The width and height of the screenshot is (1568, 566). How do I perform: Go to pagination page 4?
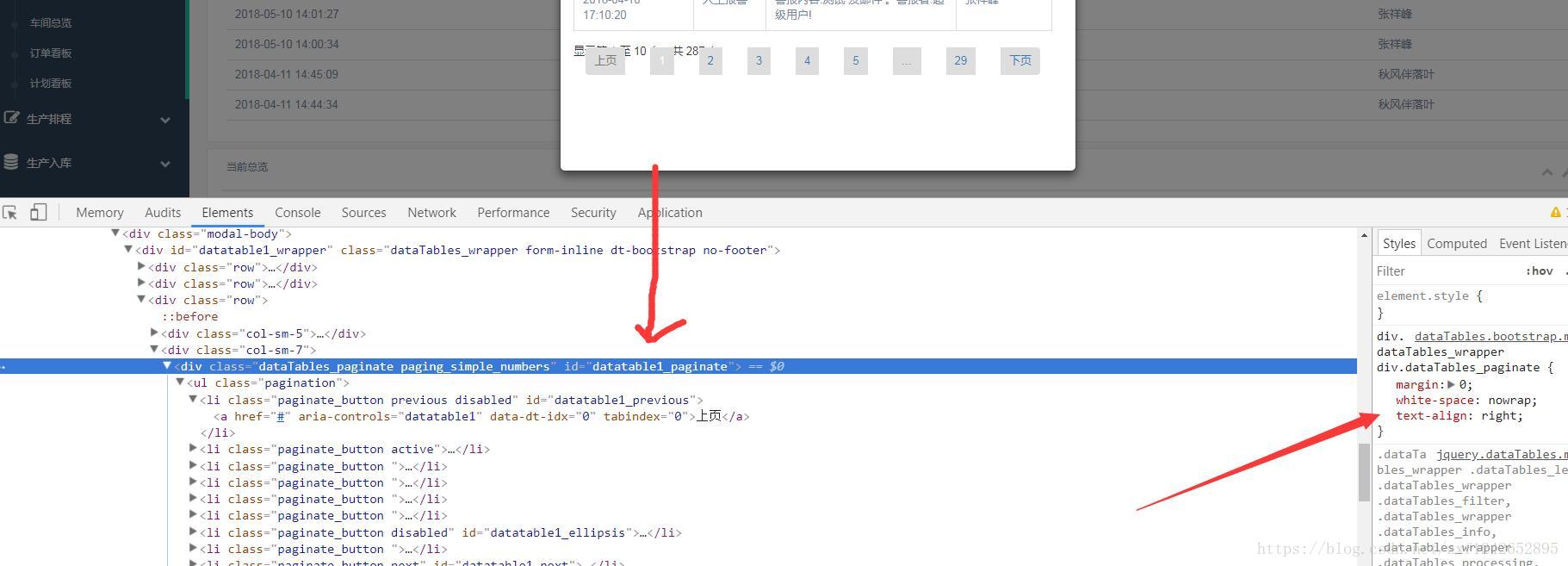pos(807,60)
